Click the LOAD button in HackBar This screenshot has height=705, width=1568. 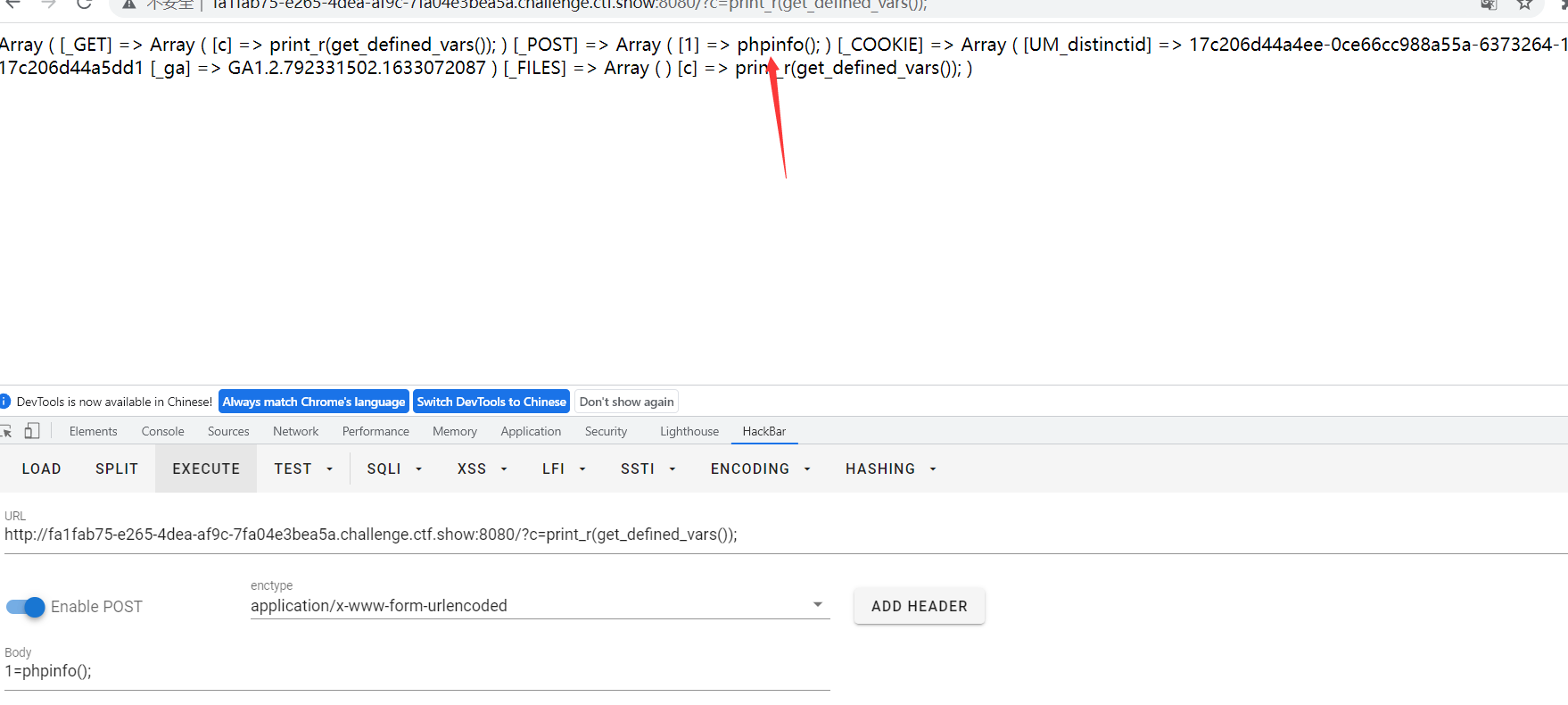pos(42,469)
